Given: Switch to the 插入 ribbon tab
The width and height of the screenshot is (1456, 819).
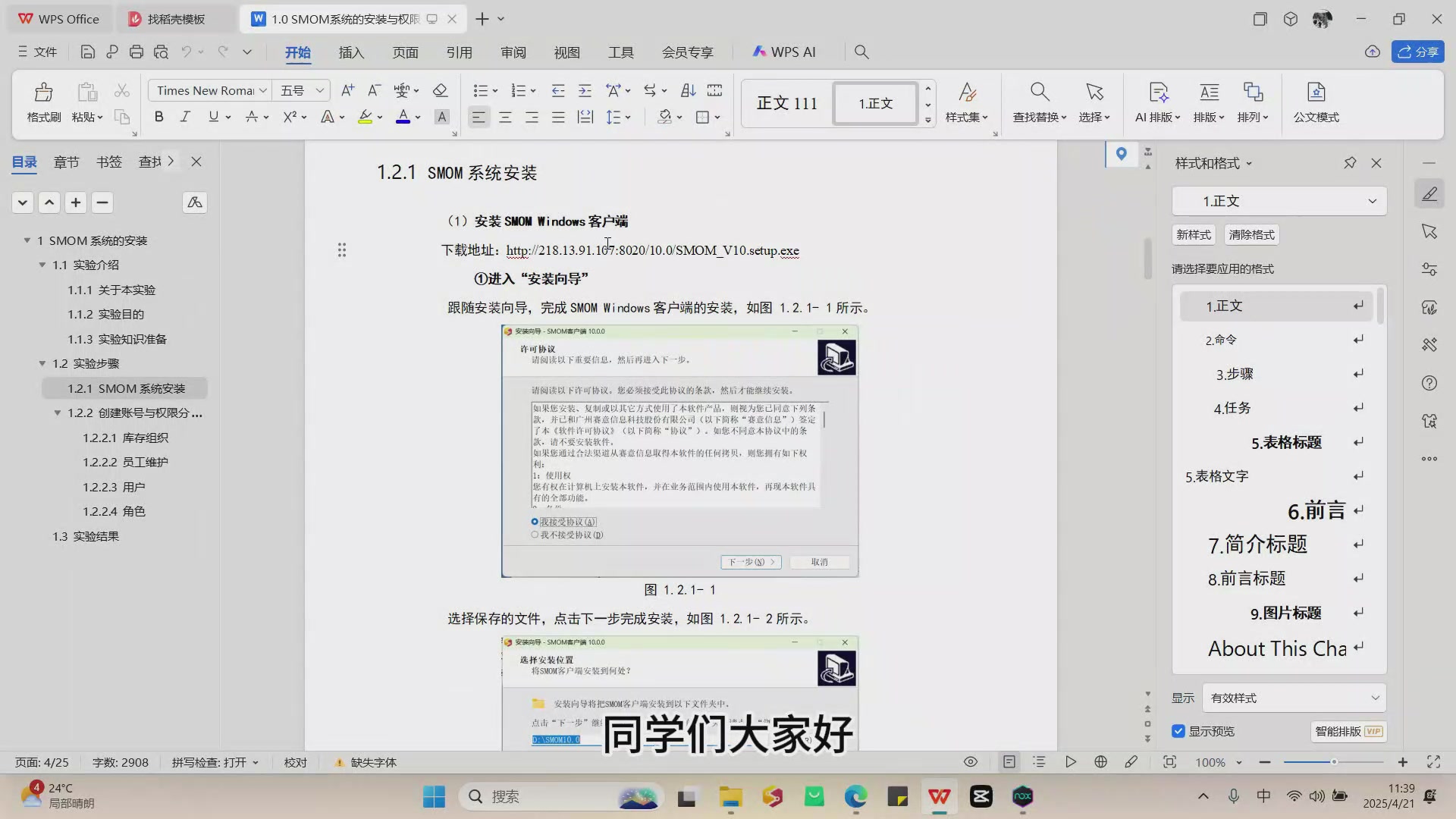Looking at the screenshot, I should pyautogui.click(x=351, y=52).
